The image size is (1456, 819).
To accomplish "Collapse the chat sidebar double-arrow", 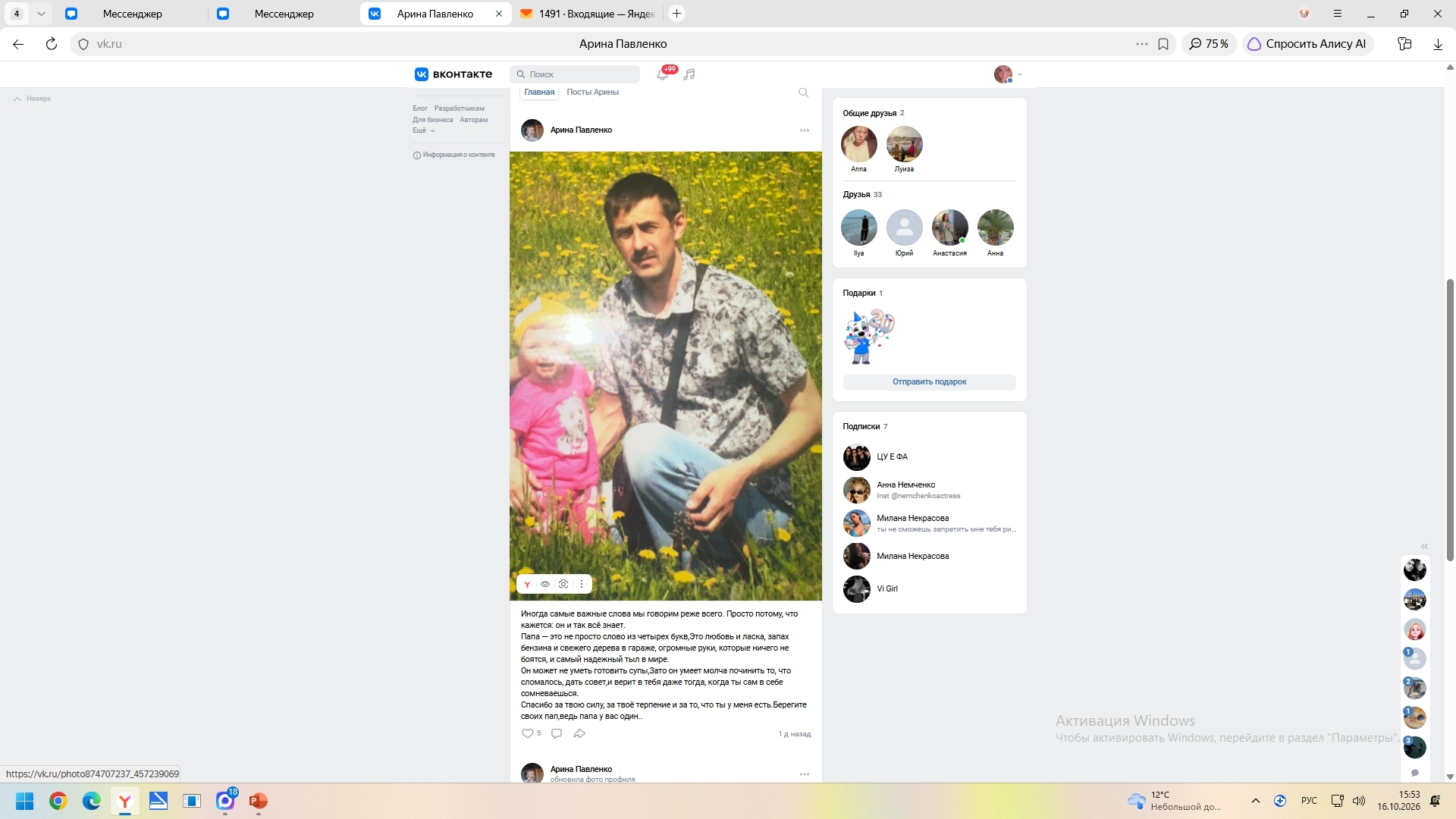I will 1424,547.
